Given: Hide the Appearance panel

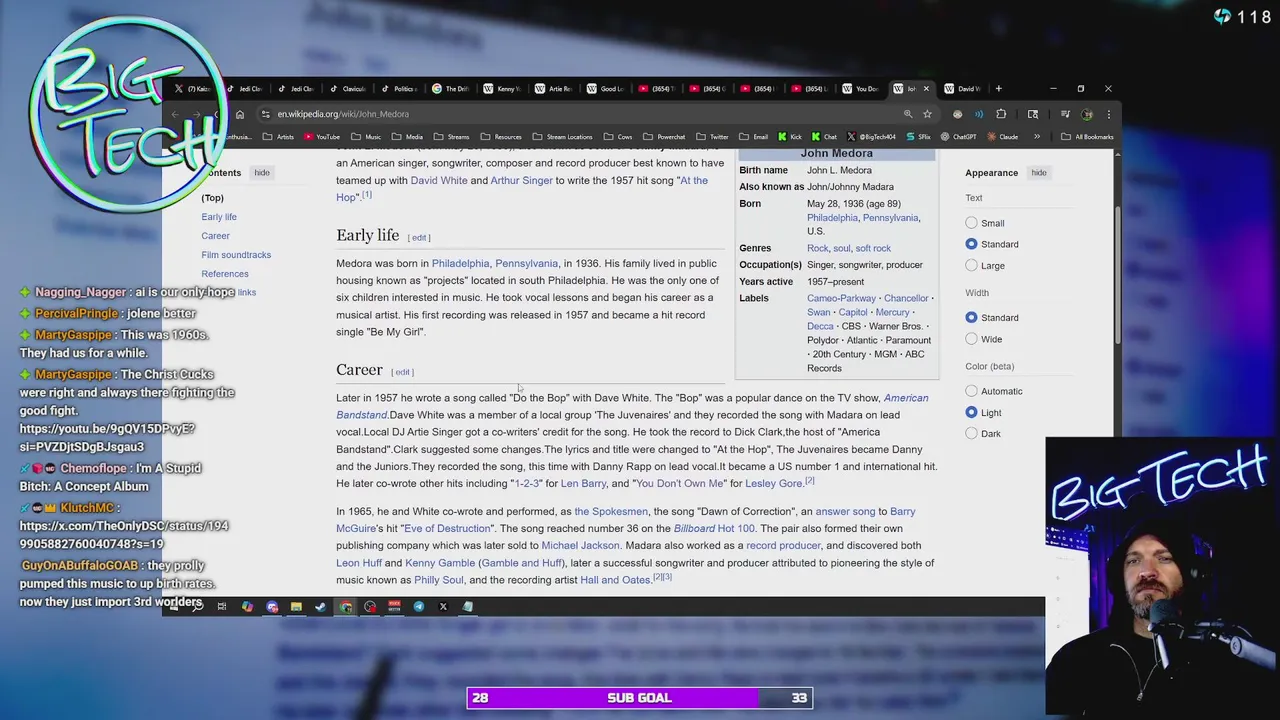Looking at the screenshot, I should pyautogui.click(x=1039, y=173).
